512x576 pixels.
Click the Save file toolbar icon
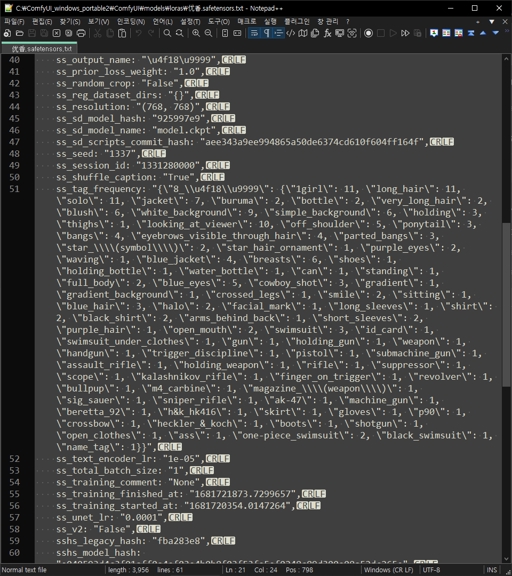[x=32, y=33]
